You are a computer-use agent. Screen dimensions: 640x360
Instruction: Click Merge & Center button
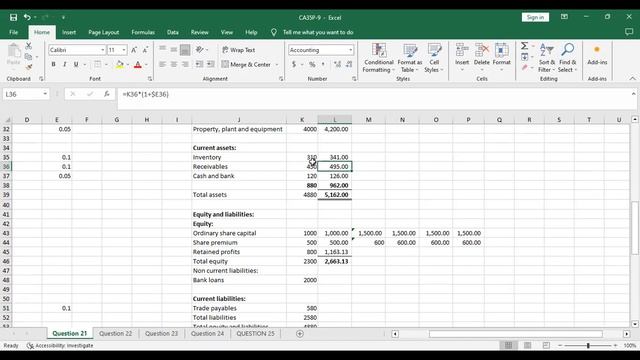(x=246, y=64)
